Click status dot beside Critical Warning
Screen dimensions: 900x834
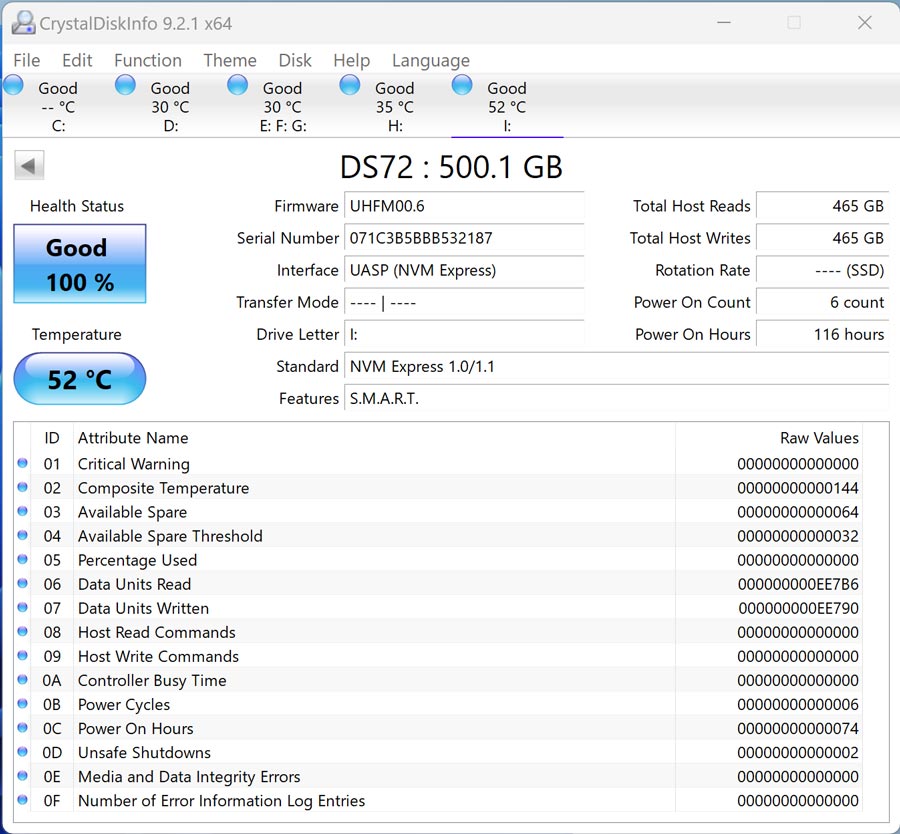point(23,464)
